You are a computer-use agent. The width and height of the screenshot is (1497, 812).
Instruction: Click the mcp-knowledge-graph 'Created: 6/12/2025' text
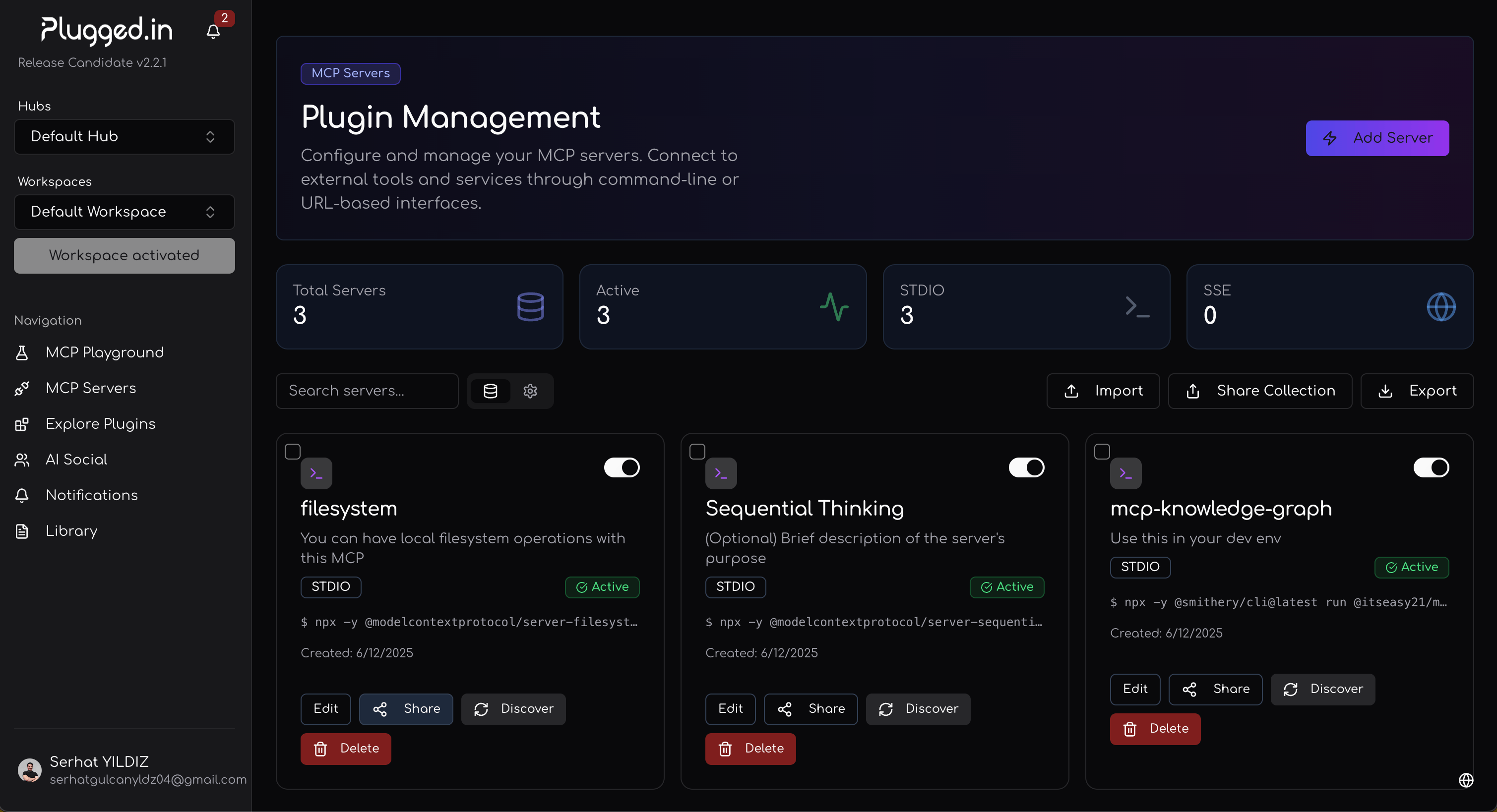[x=1166, y=634]
